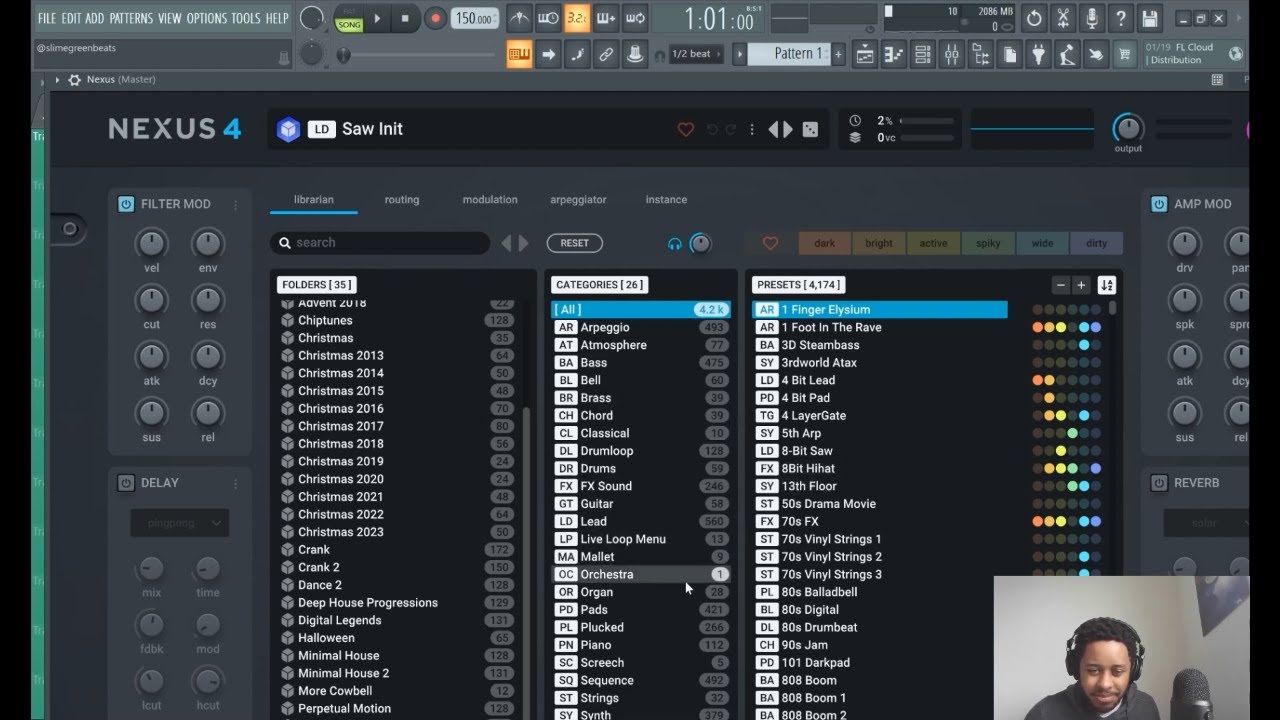
Task: Click the filter cut knob
Action: 152,299
